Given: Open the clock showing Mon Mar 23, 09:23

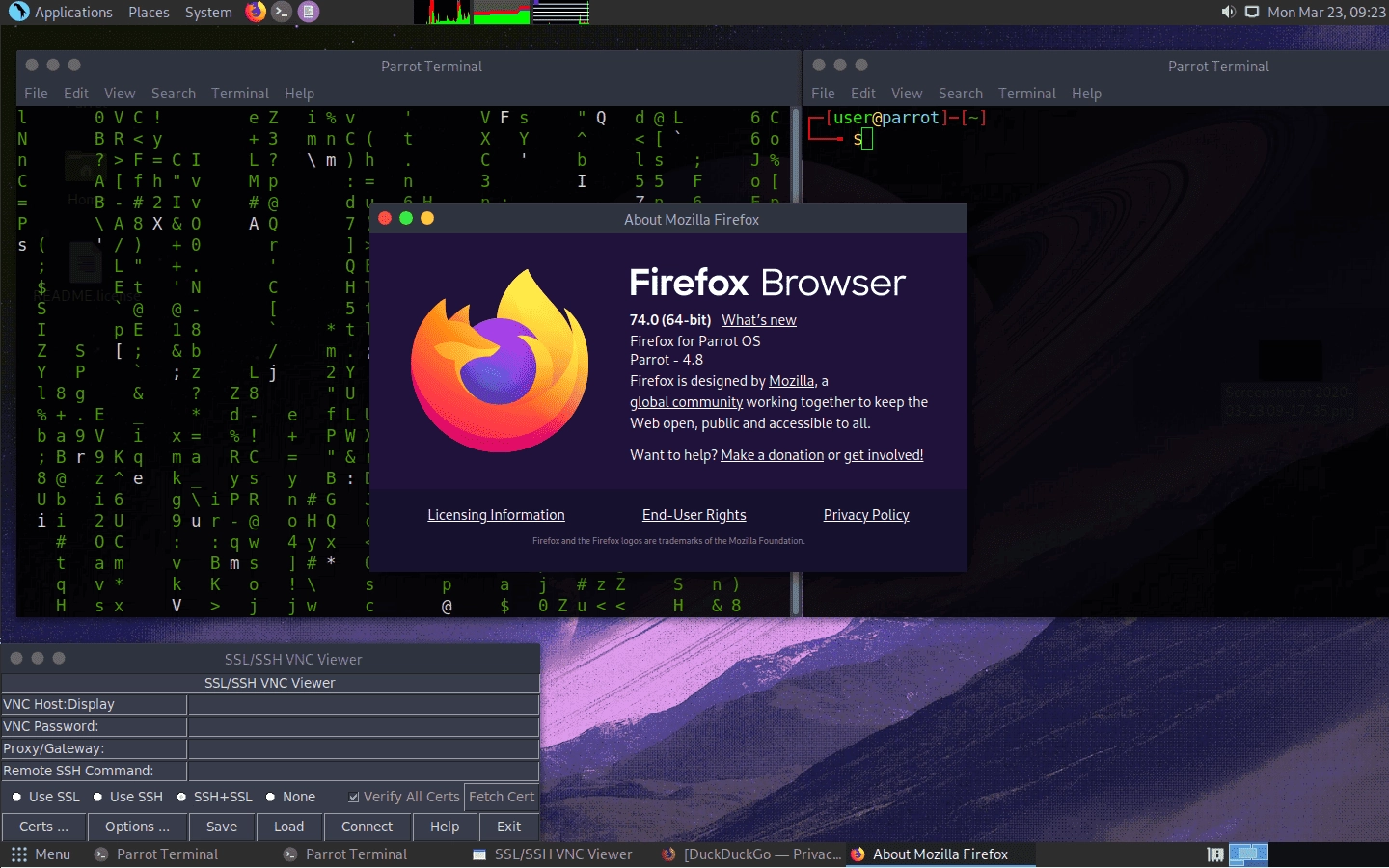Looking at the screenshot, I should pos(1326,12).
